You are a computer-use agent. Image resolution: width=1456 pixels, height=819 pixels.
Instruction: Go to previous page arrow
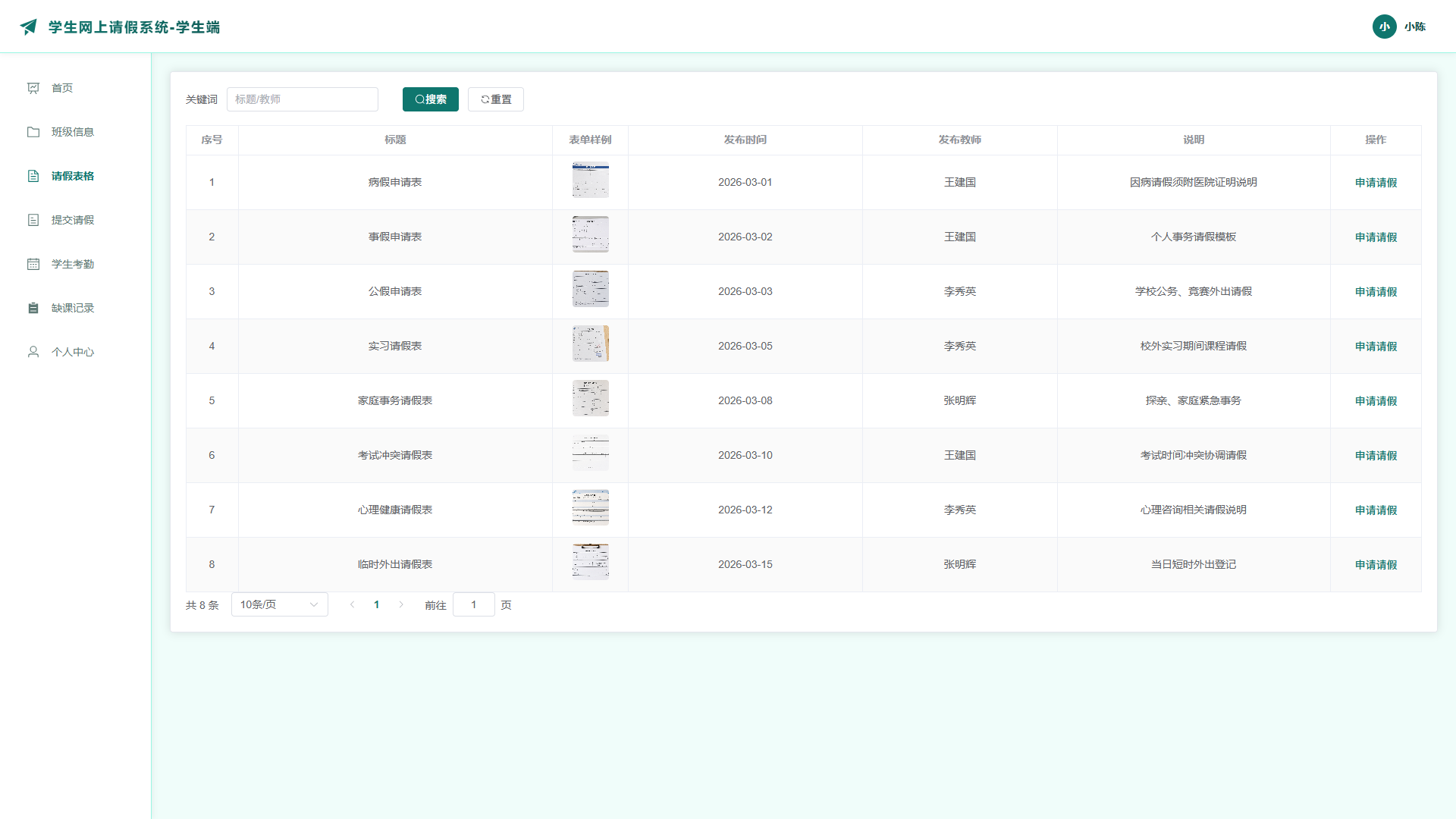[x=352, y=604]
